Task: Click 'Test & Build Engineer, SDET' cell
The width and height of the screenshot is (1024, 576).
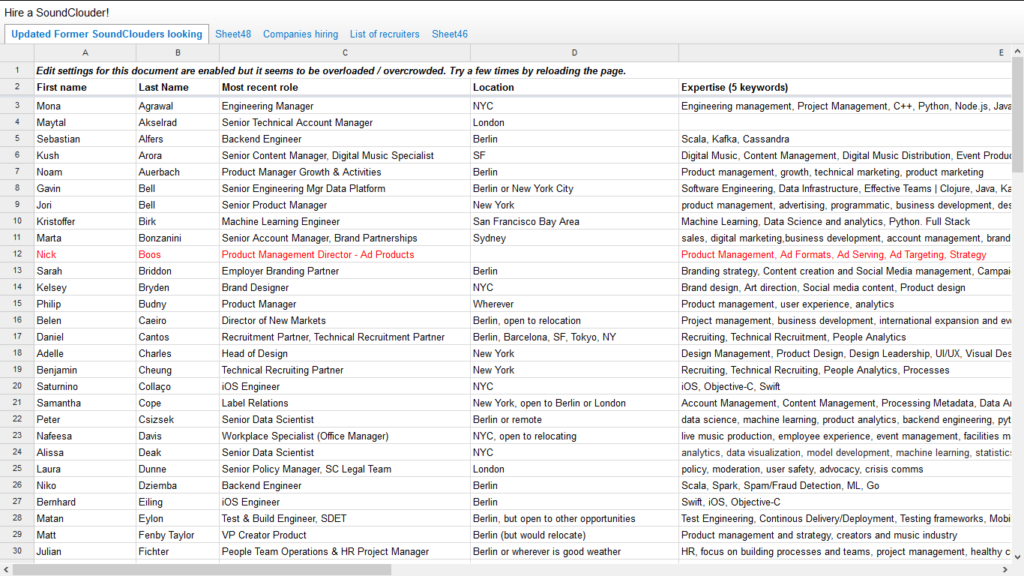Action: pos(345,519)
